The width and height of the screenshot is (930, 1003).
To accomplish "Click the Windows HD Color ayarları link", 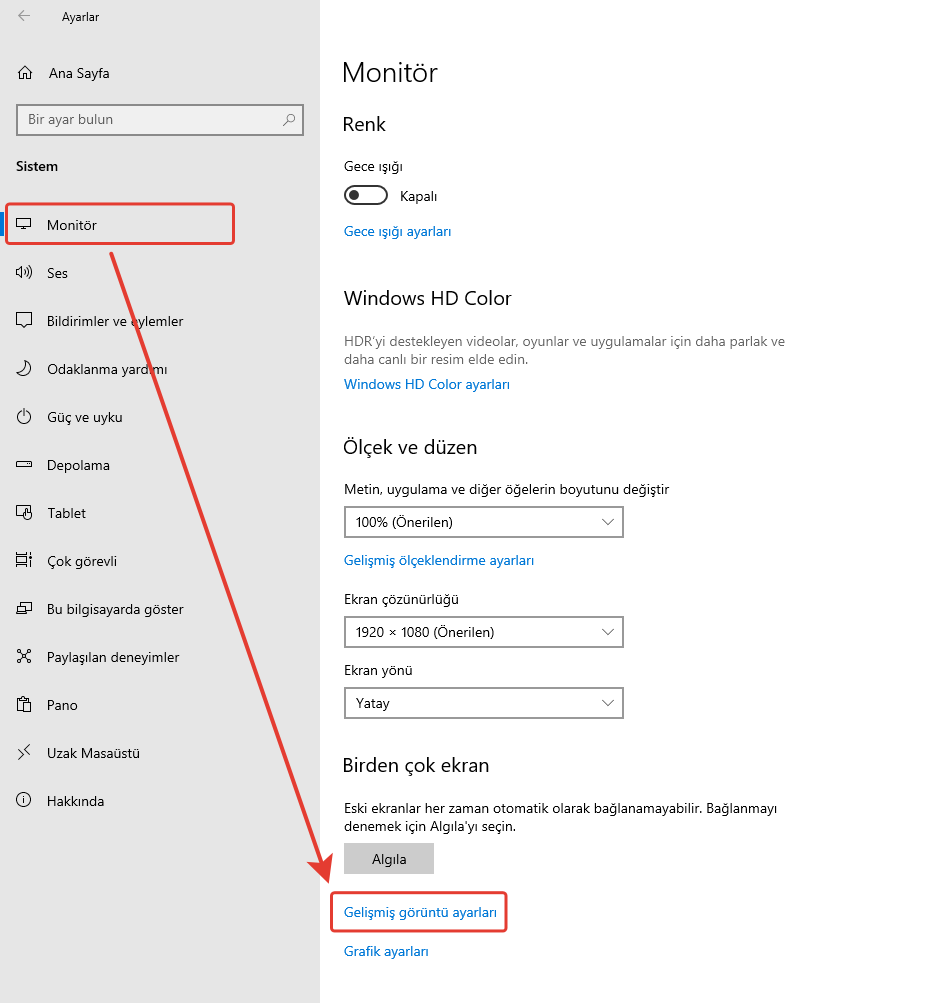I will click(427, 384).
